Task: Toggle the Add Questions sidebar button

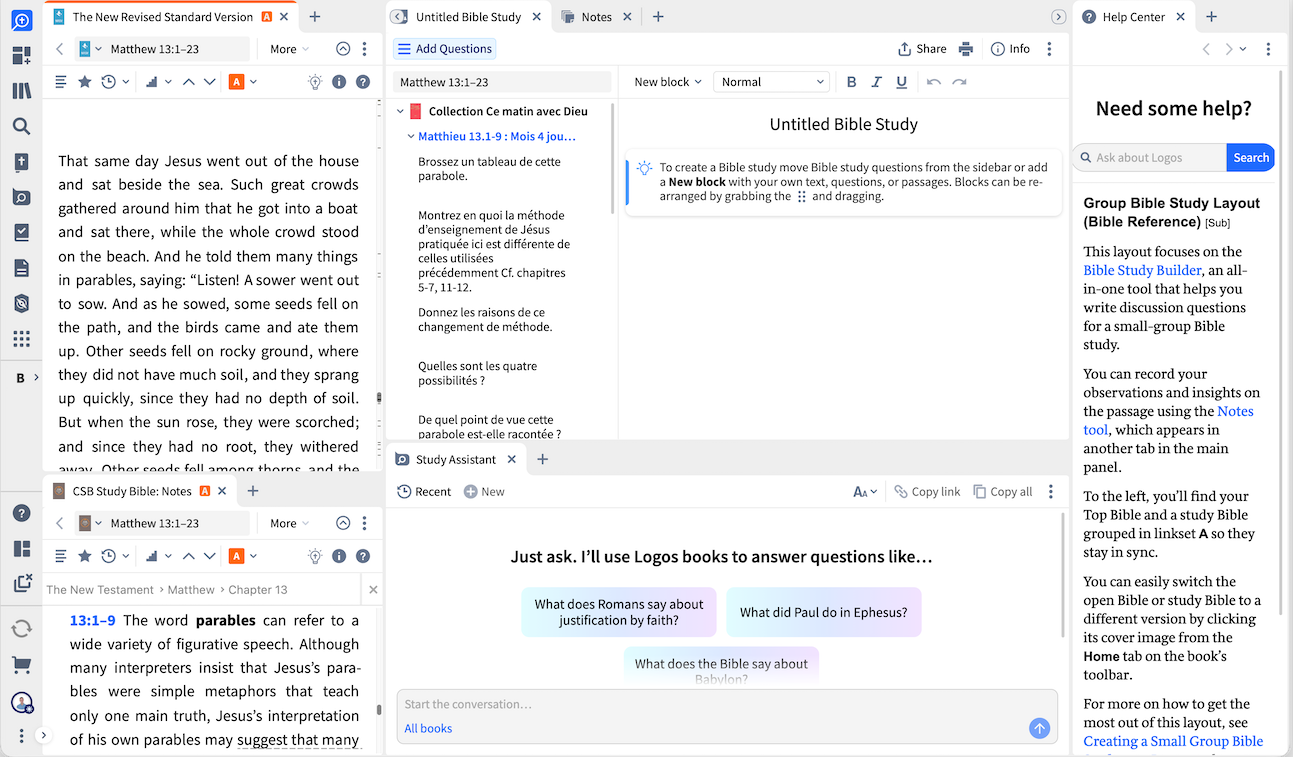Action: point(445,49)
